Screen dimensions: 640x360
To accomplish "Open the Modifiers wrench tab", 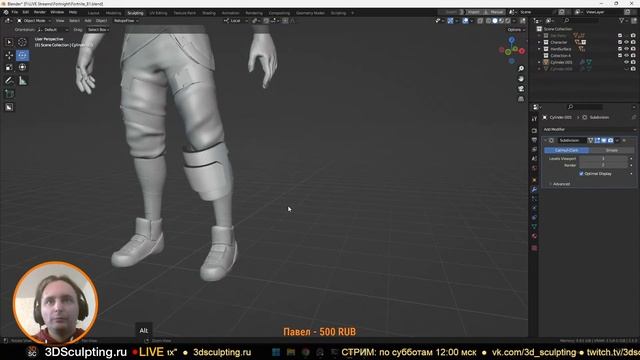I will click(x=534, y=189).
